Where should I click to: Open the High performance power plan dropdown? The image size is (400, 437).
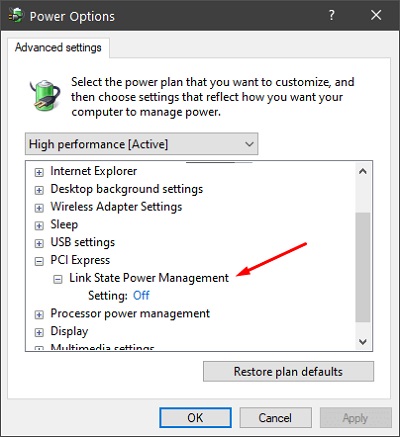pos(142,144)
